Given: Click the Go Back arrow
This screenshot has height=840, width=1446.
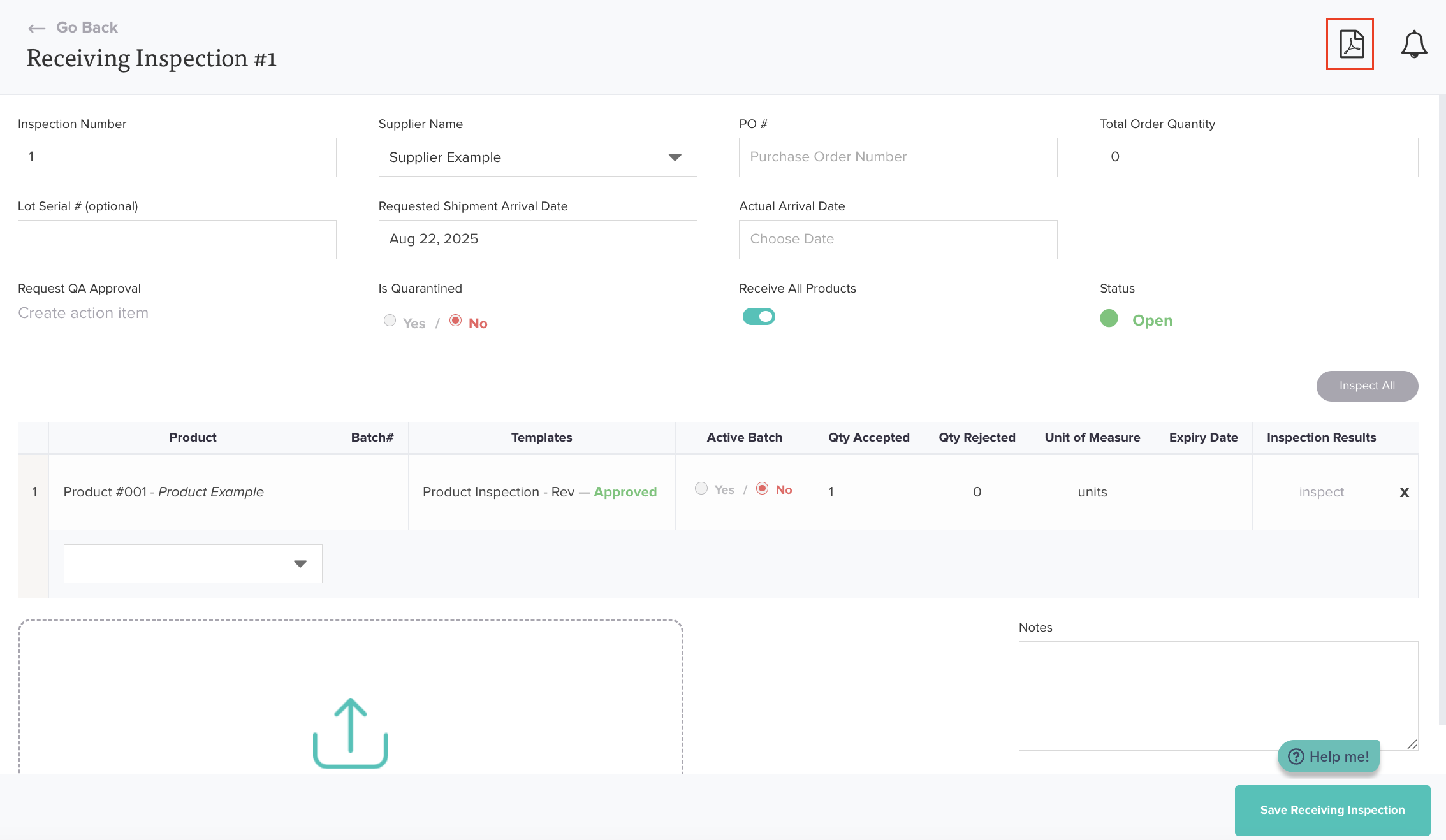Looking at the screenshot, I should 37,28.
